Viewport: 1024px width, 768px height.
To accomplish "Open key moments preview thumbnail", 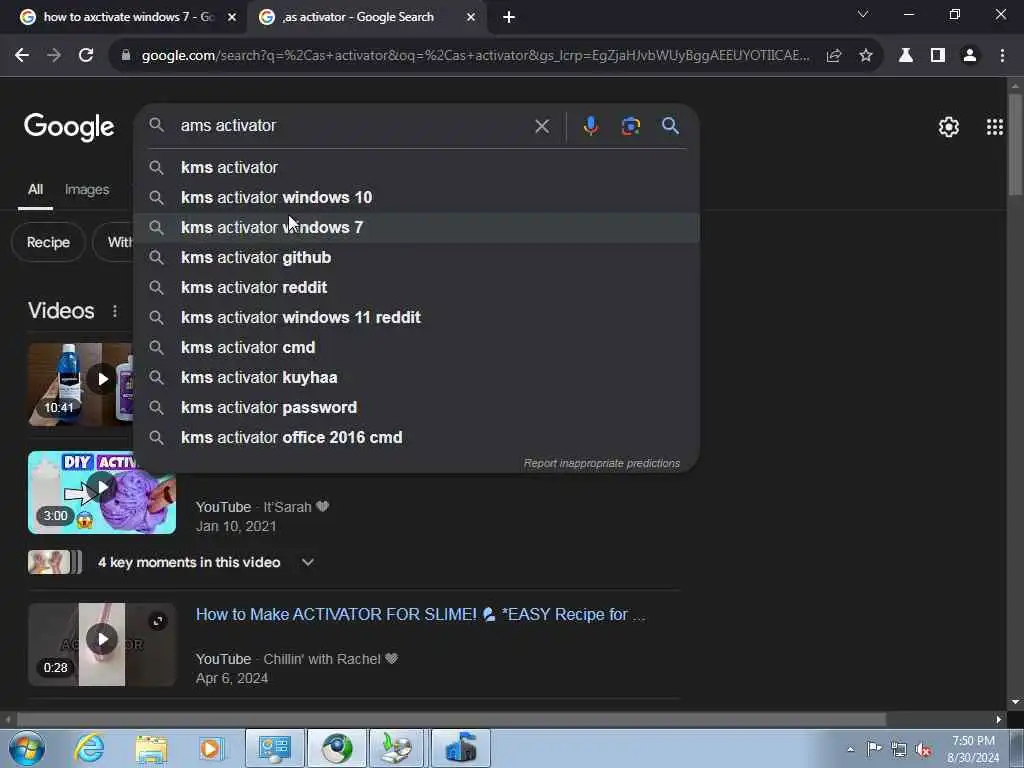I will 55,562.
